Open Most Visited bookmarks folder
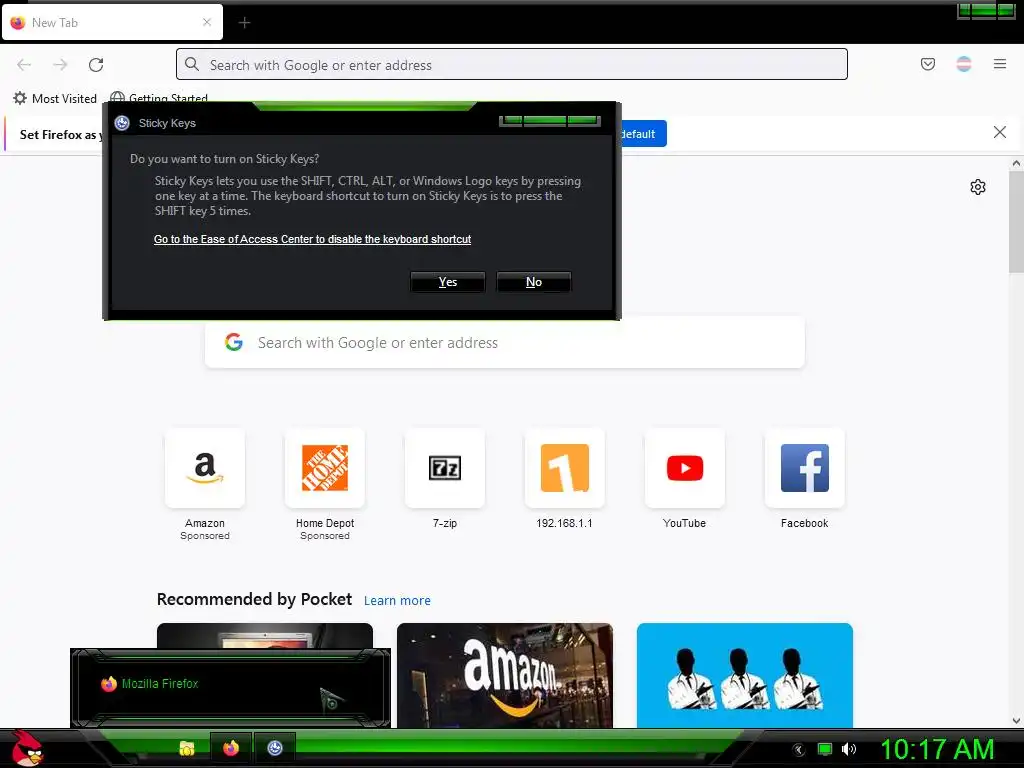The image size is (1024, 768). click(x=55, y=99)
